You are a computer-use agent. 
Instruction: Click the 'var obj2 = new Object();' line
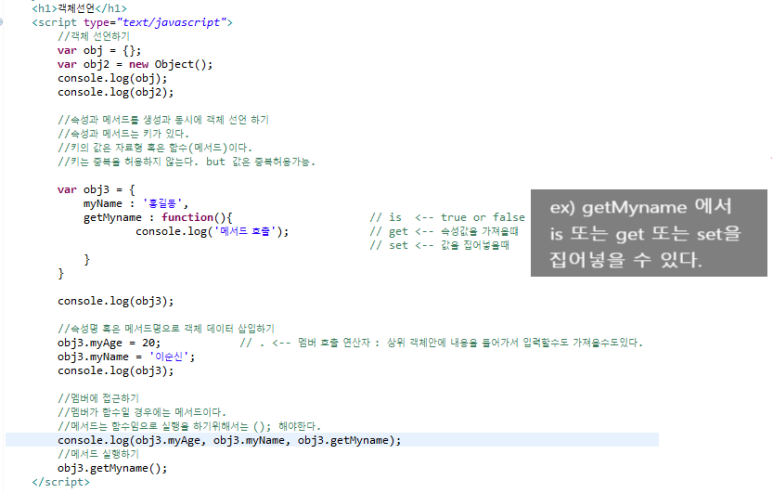point(135,65)
